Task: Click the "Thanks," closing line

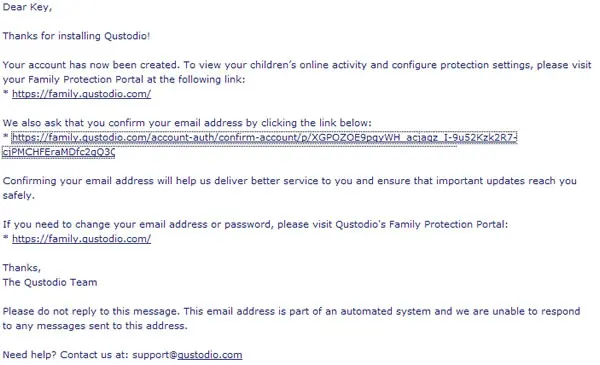Action: 22,268
